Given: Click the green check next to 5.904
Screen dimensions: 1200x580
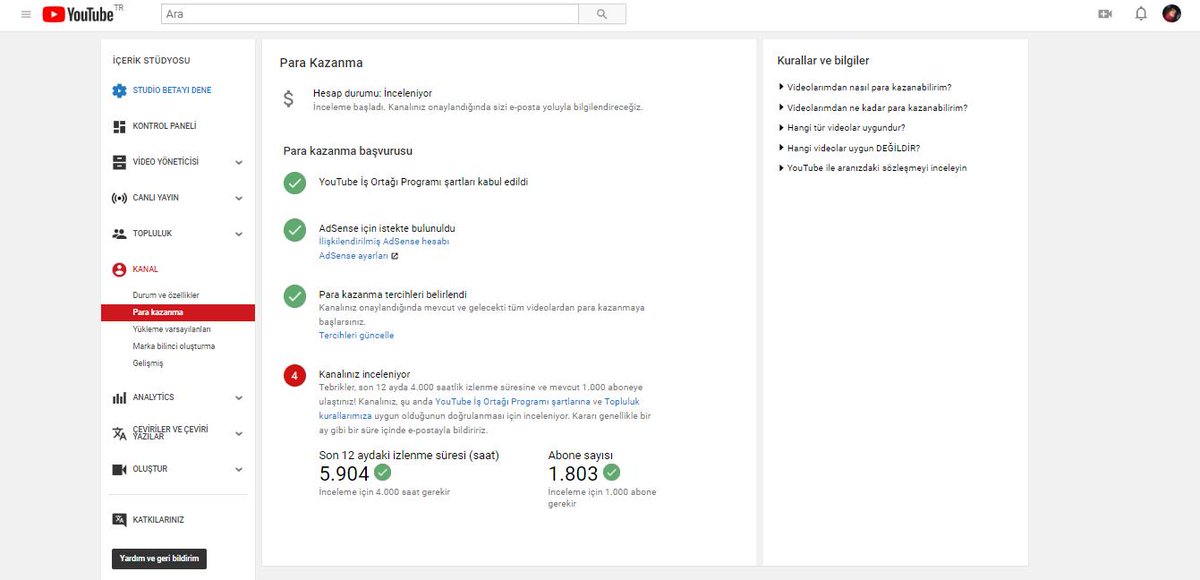Looking at the screenshot, I should click(382, 472).
